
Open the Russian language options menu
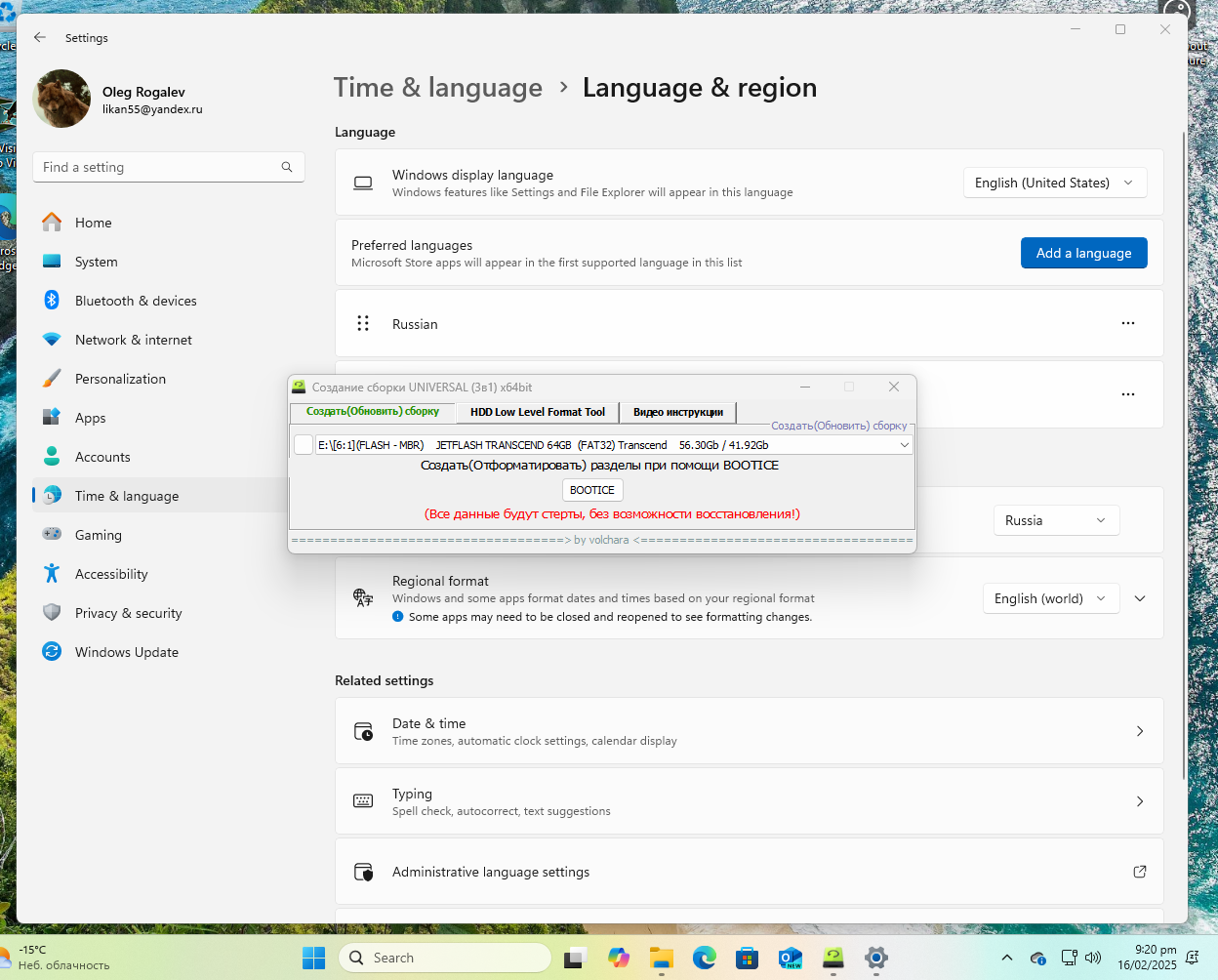(1127, 323)
